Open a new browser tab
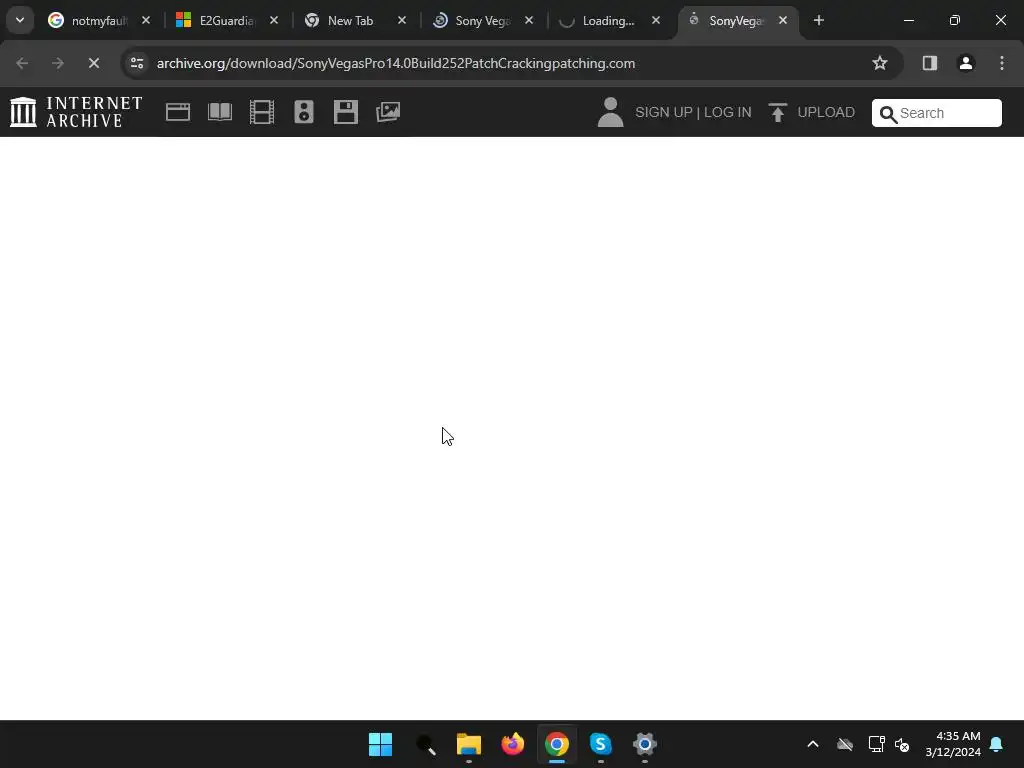Viewport: 1024px width, 768px height. point(819,21)
